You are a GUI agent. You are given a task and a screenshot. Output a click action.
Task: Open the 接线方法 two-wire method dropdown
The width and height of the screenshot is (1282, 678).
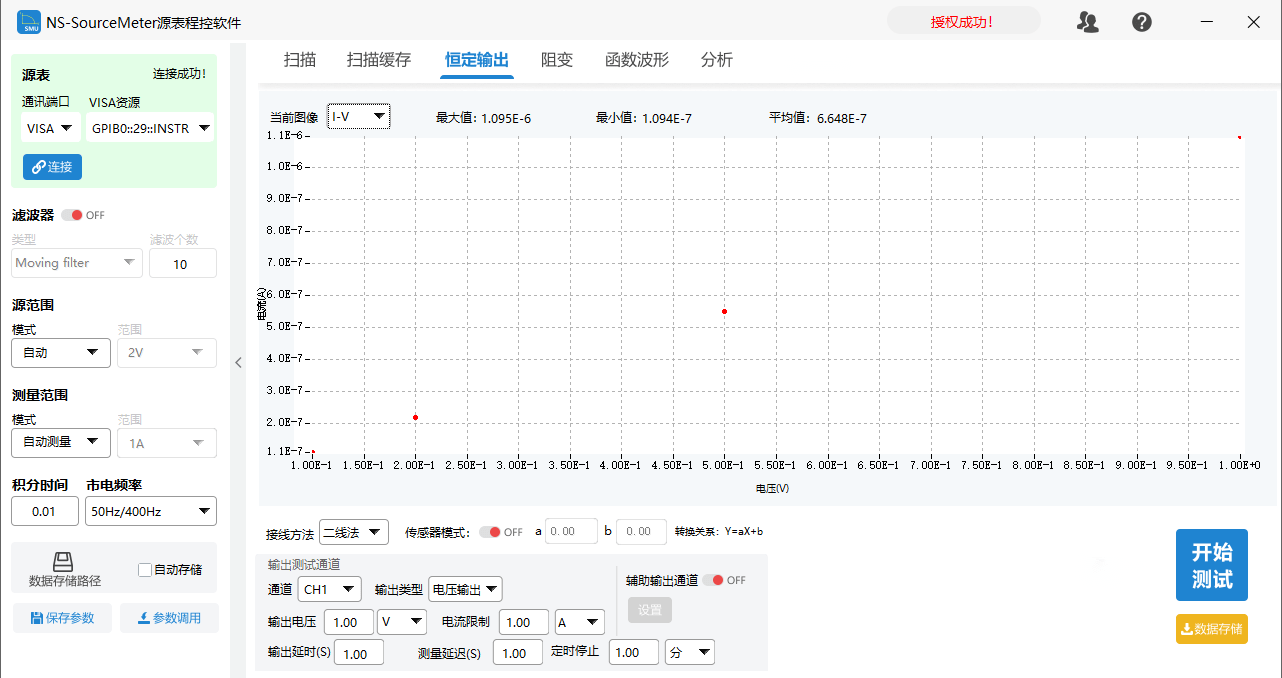point(353,531)
